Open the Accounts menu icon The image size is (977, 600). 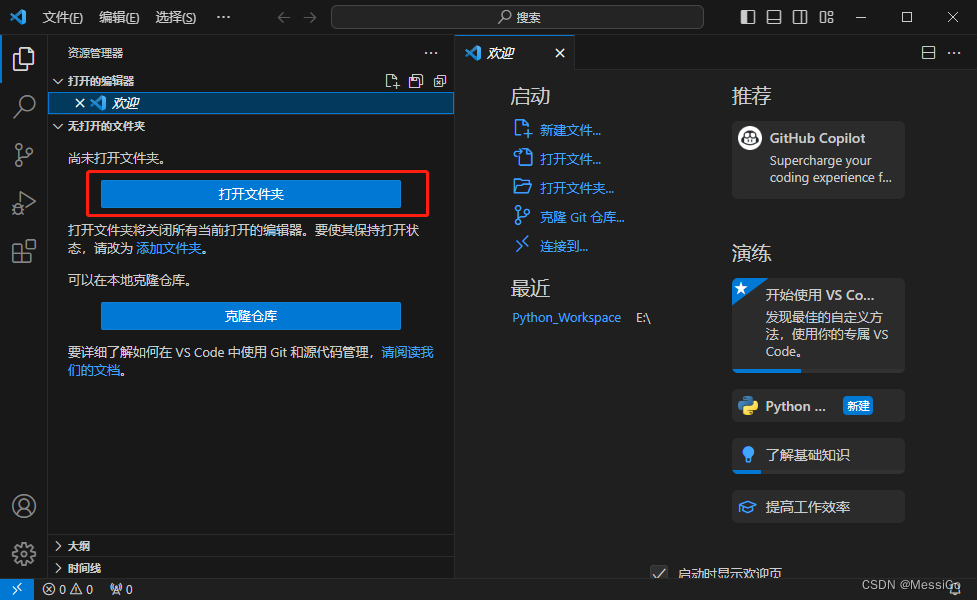pos(24,506)
